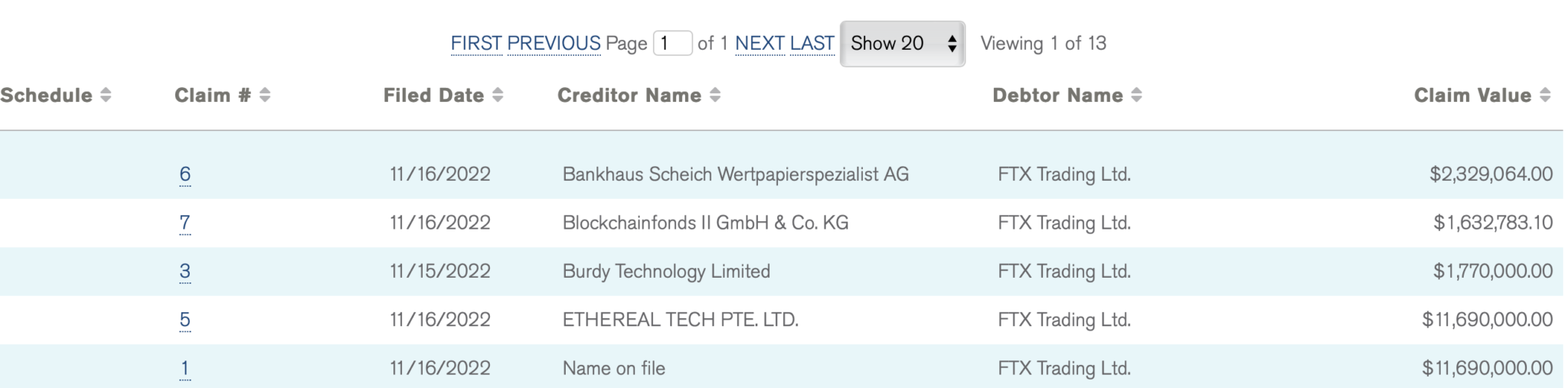This screenshot has height=388, width=1568.
Task: Open claim number 5 link
Action: pos(185,319)
